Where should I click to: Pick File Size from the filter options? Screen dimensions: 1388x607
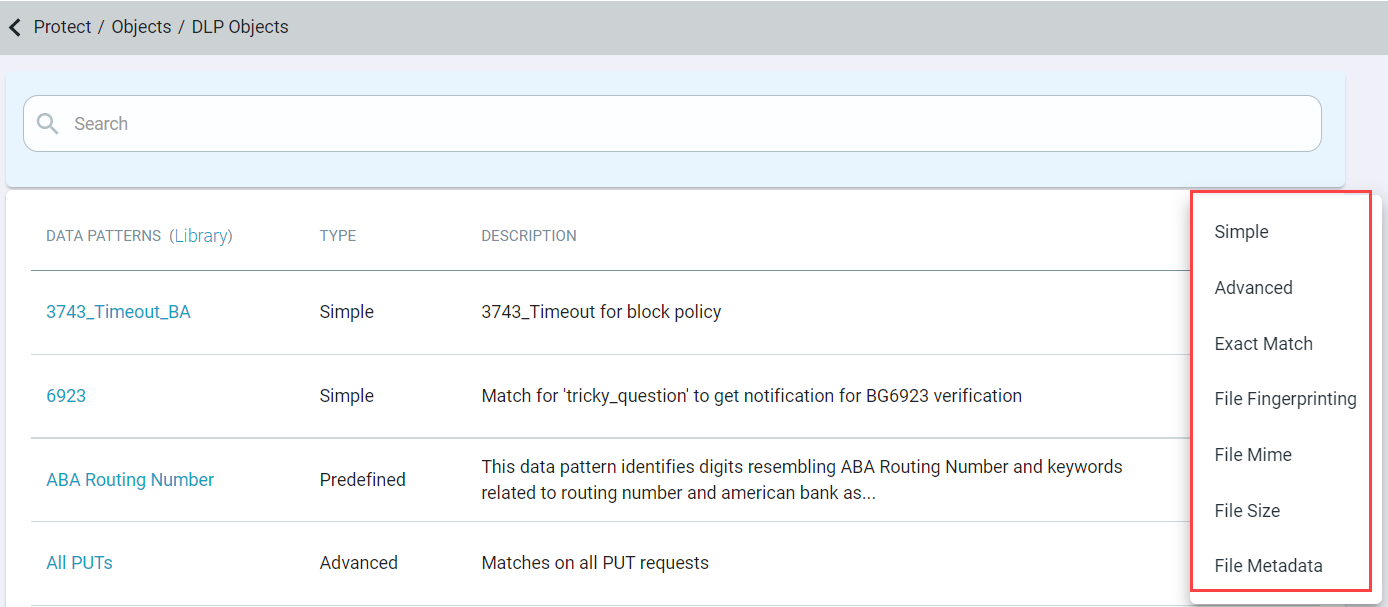click(1246, 510)
